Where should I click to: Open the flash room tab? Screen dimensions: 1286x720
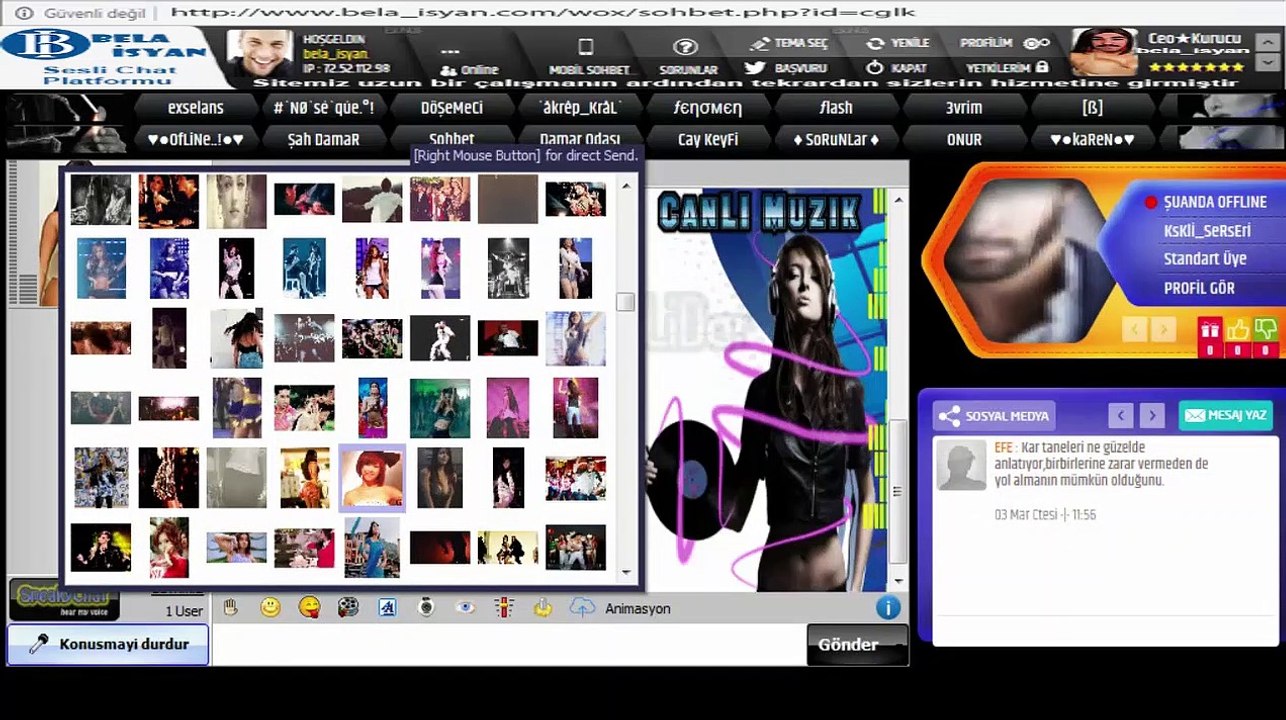point(836,107)
